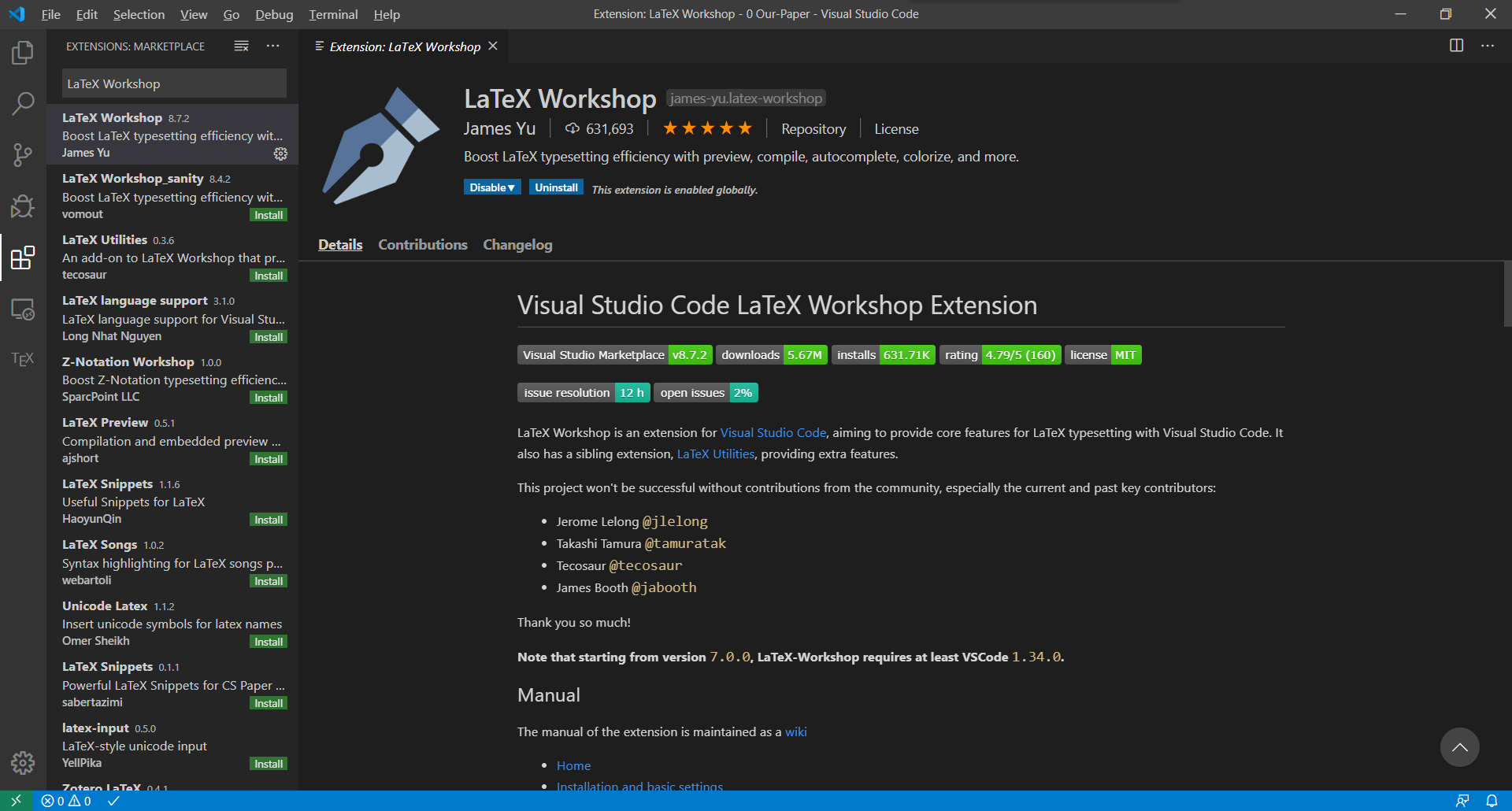Open the feedback icon in status bar
This screenshot has width=1512, height=811.
[1462, 801]
